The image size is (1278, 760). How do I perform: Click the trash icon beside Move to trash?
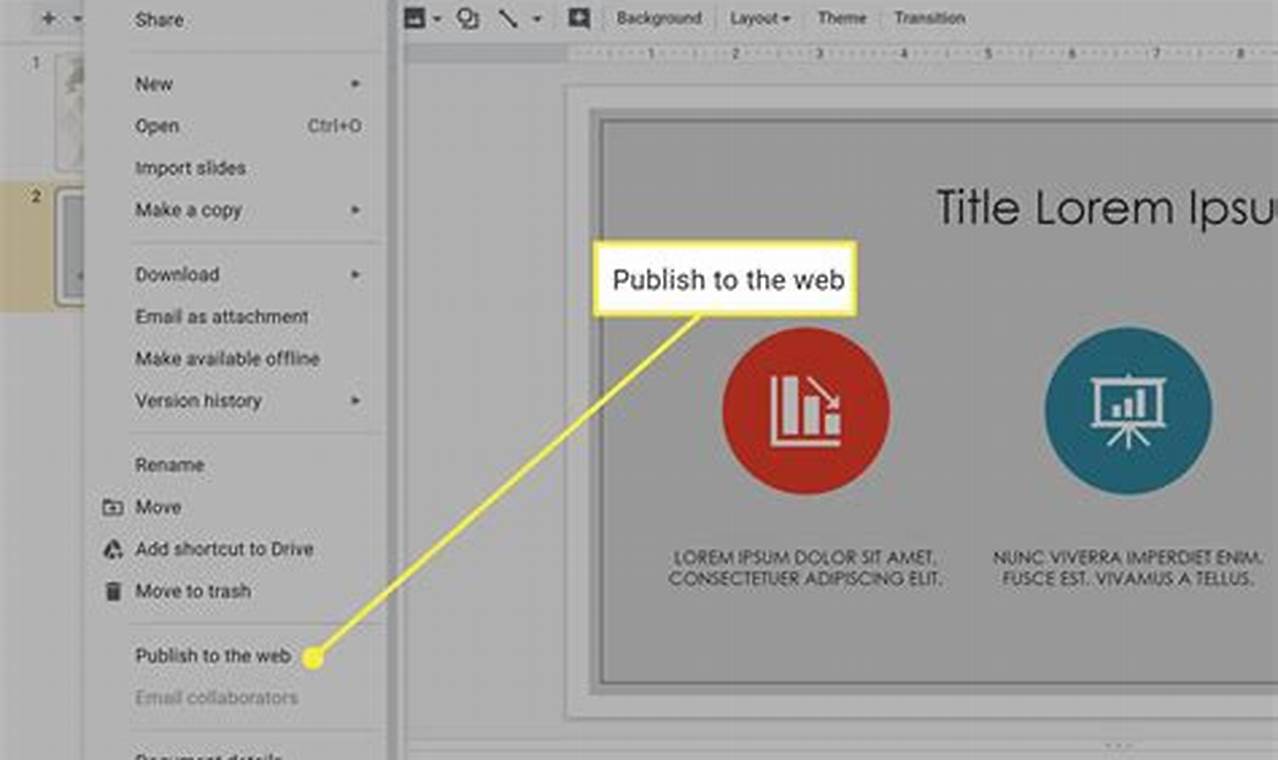[111, 591]
